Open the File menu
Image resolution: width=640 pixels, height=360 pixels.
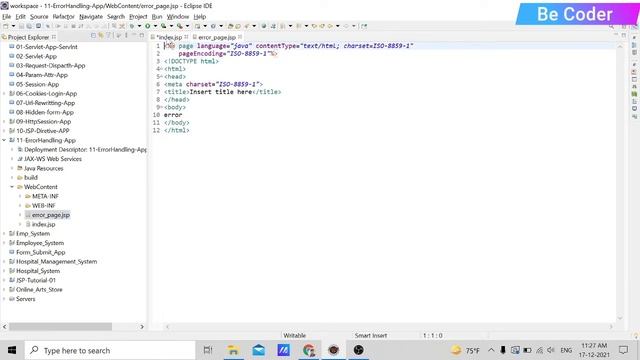(x=7, y=17)
